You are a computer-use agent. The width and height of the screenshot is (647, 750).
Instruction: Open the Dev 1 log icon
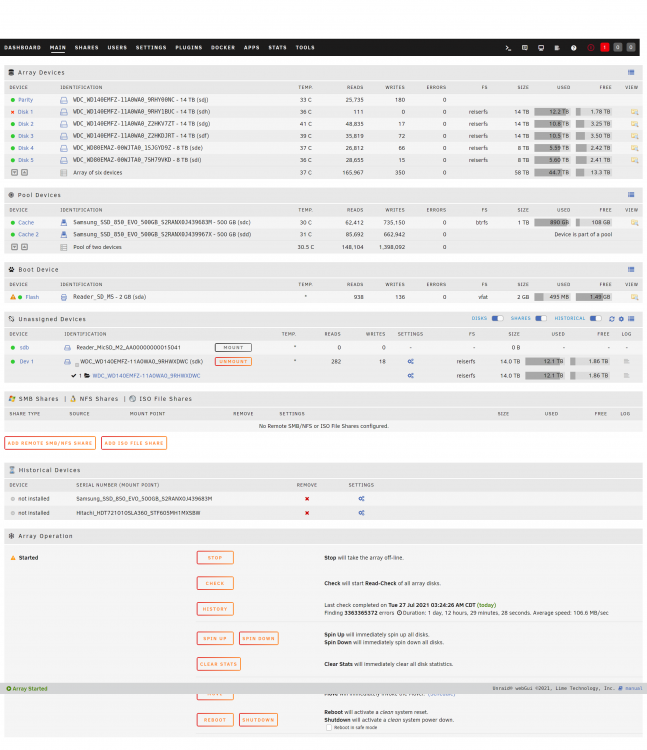pyautogui.click(x=626, y=362)
